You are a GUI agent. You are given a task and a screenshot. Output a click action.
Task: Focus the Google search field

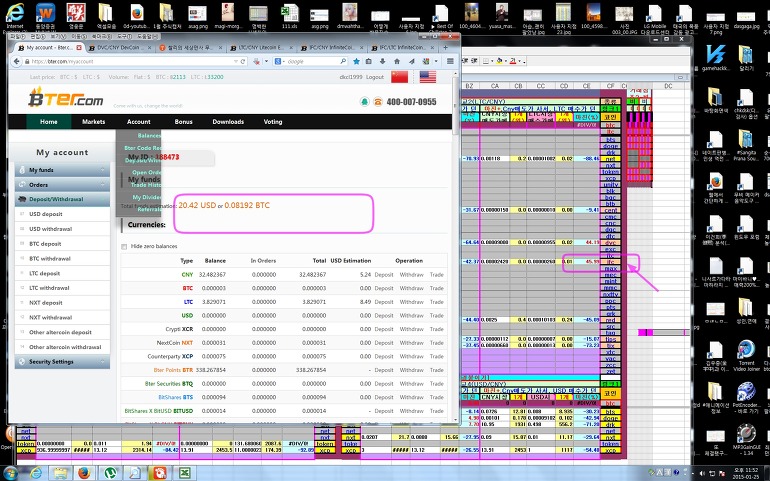pos(311,61)
